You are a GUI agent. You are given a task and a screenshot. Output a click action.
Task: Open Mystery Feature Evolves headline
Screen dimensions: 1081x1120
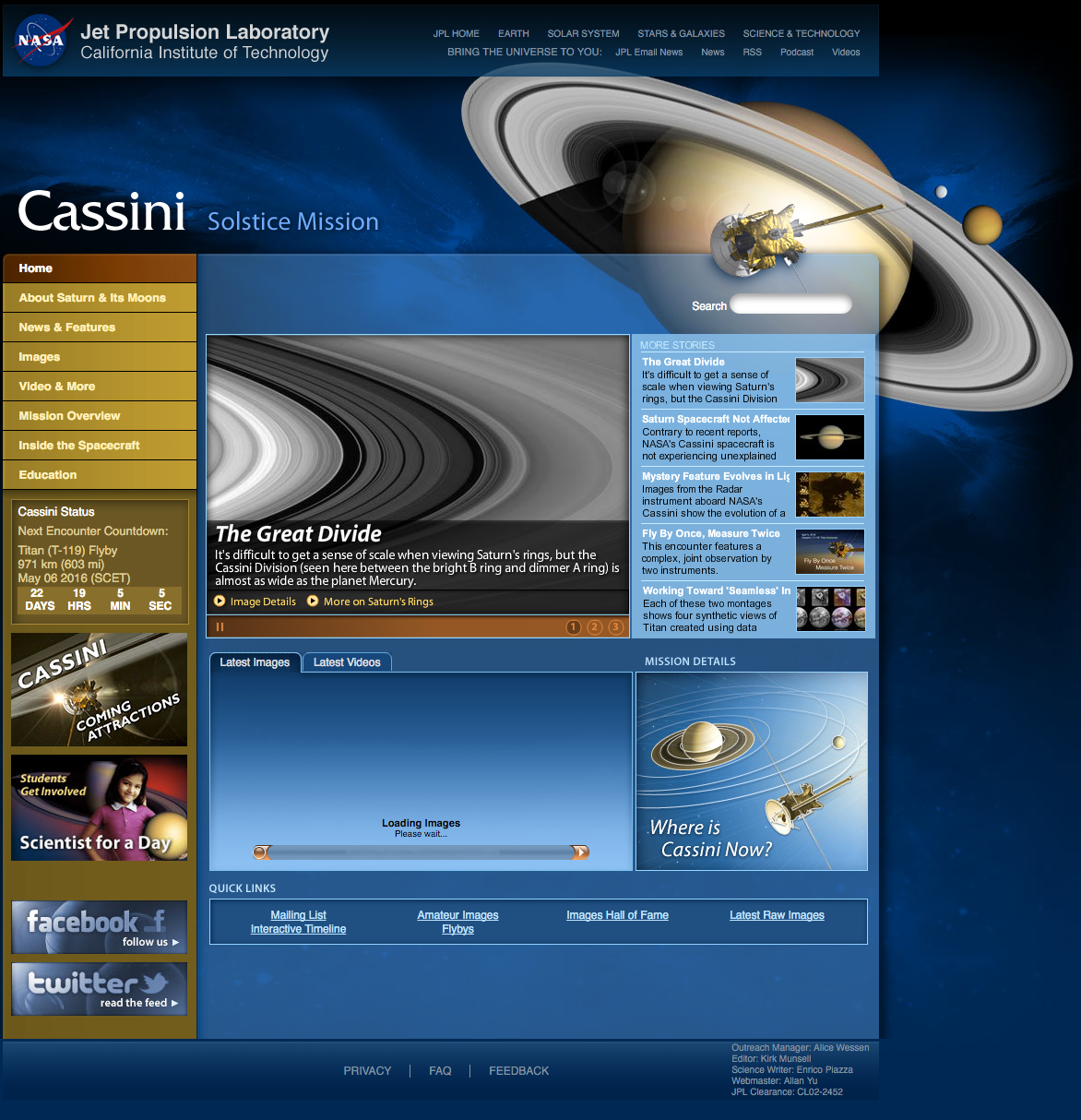(x=716, y=477)
